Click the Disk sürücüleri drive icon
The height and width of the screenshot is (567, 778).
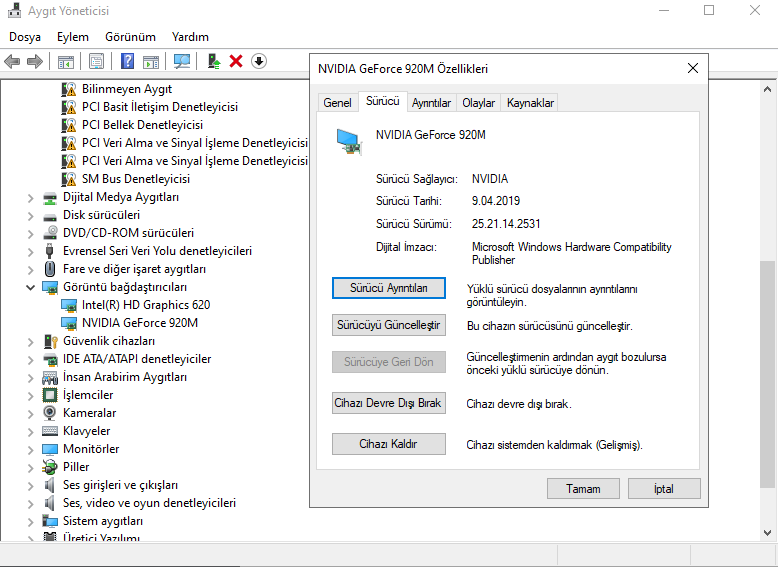(x=50, y=216)
